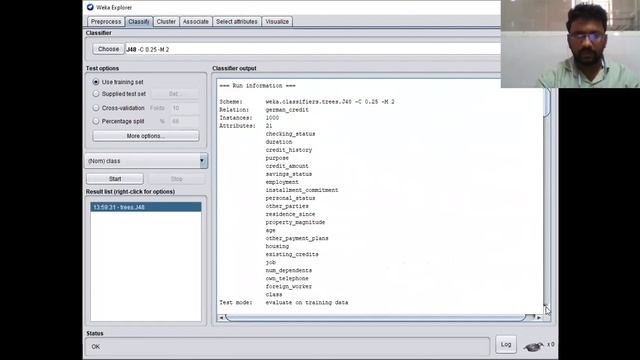Click the 'german_credit' relation text
Screen dimensions: 640x360
[x=287, y=110]
